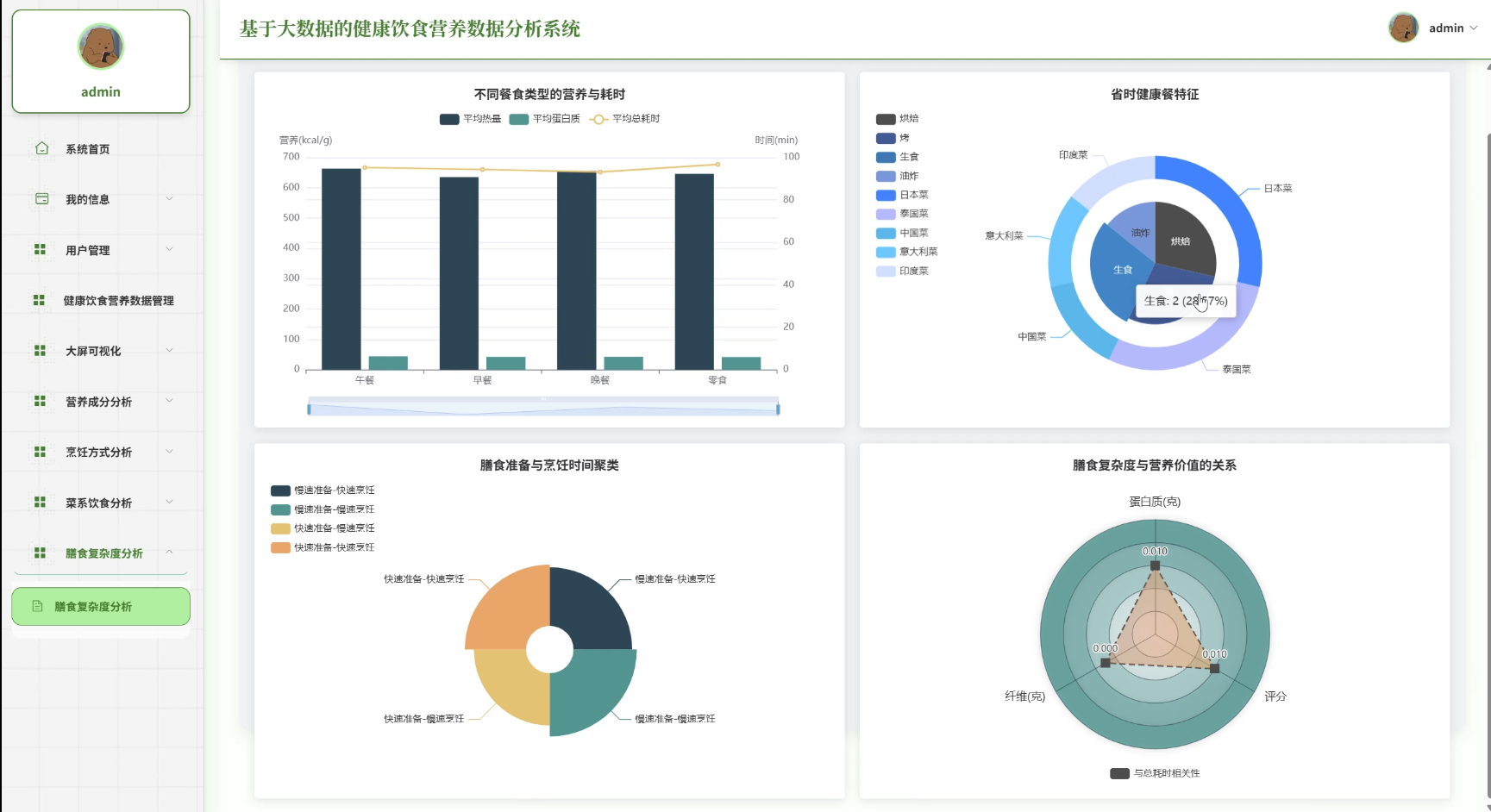Open 用户管理 menu item
Image resolution: width=1491 pixels, height=812 pixels.
[101, 249]
